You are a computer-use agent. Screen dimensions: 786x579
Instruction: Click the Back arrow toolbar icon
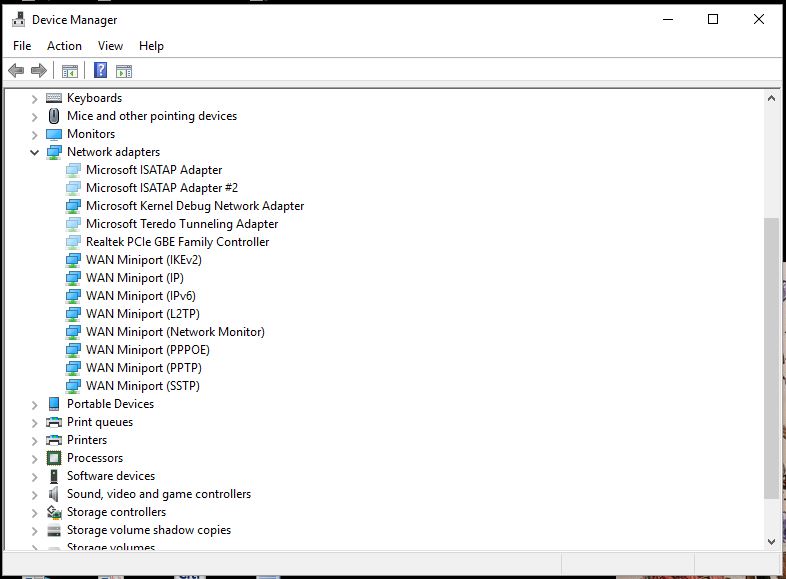coord(16,71)
